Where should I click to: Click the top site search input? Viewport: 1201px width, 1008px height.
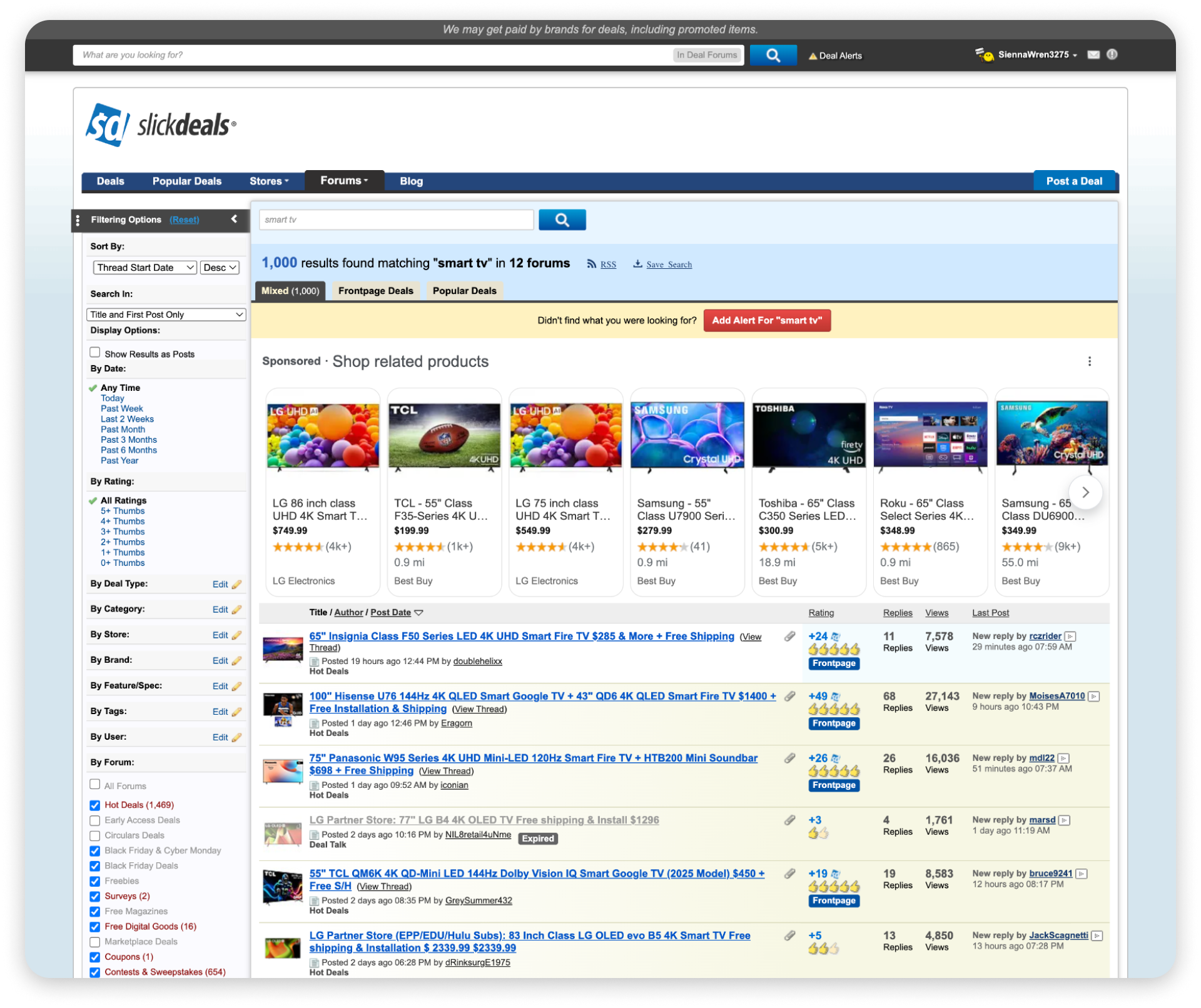[x=373, y=55]
